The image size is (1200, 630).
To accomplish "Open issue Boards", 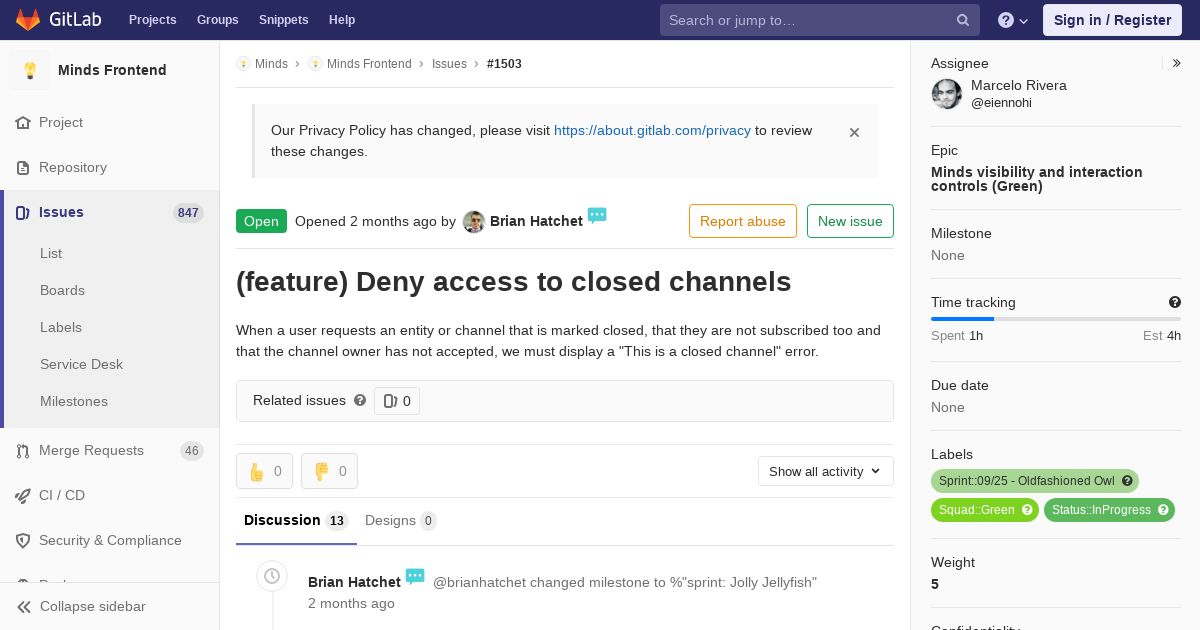I will pos(62,290).
